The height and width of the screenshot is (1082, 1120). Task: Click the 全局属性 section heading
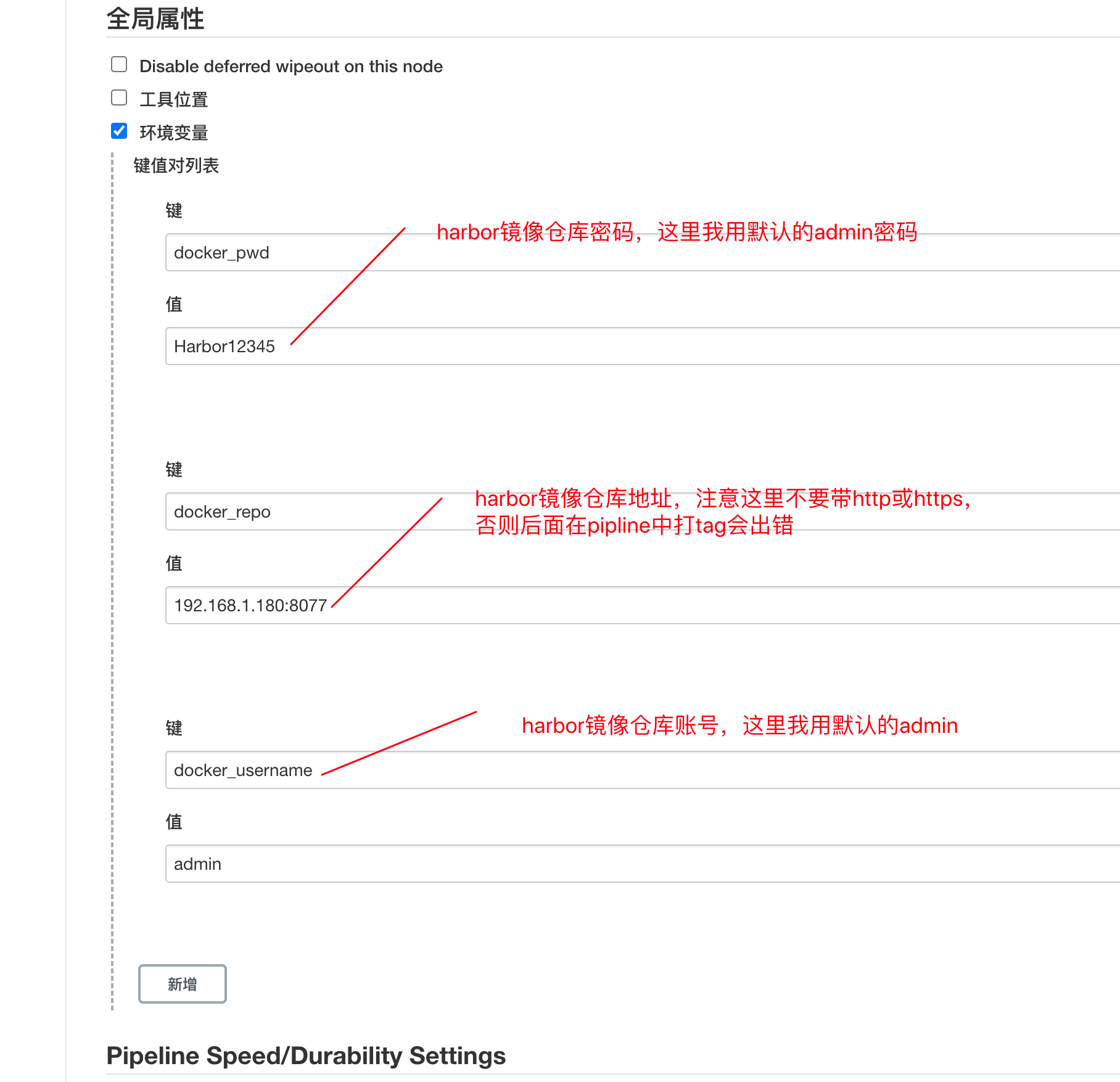point(156,19)
